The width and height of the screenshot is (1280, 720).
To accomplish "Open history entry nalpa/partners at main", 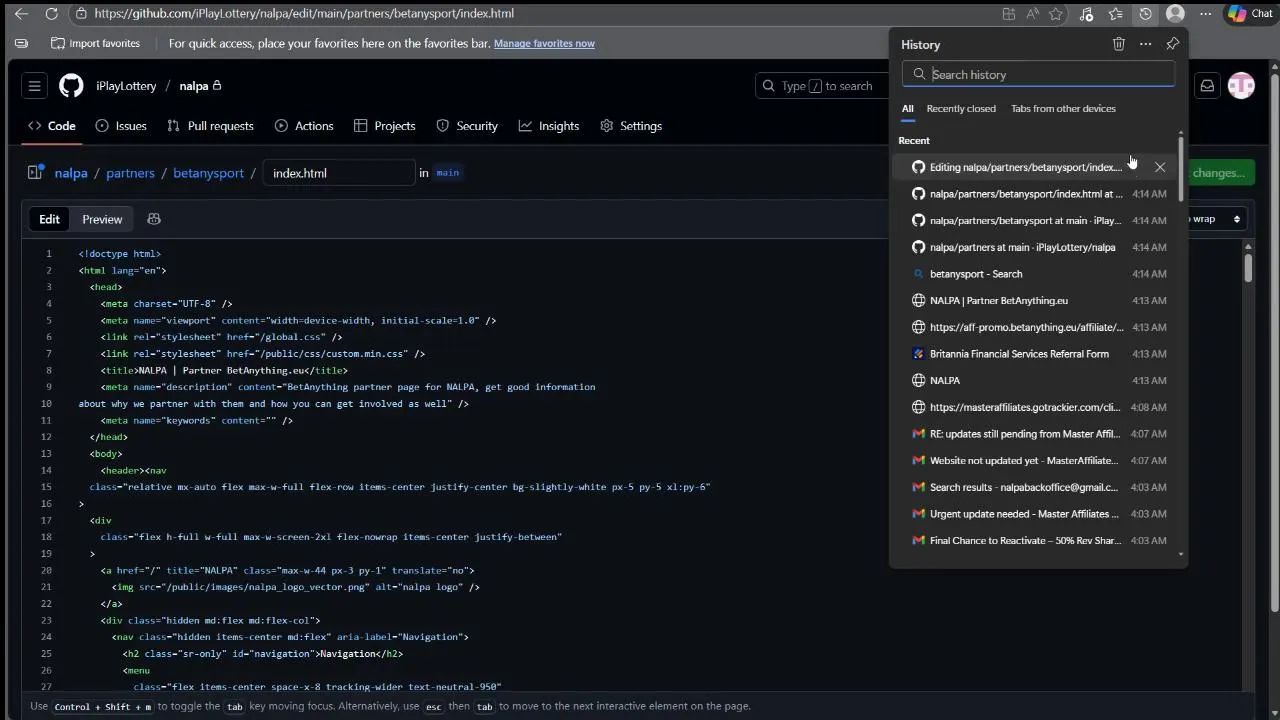I will click(1036, 247).
